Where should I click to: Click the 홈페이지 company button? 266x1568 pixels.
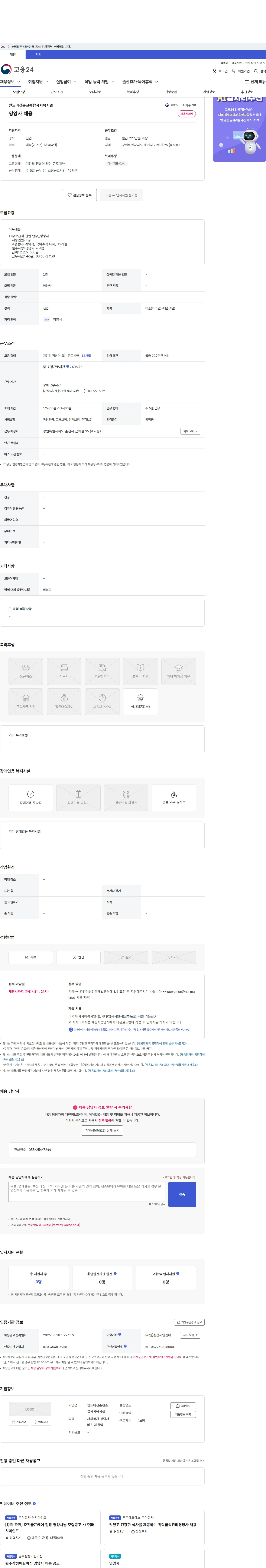[183, 1406]
